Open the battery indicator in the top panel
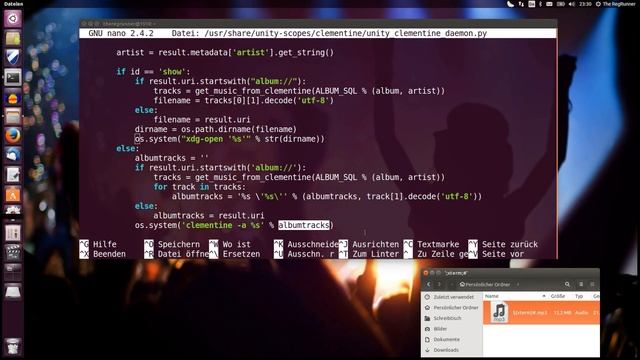640x360 pixels. [561, 4]
